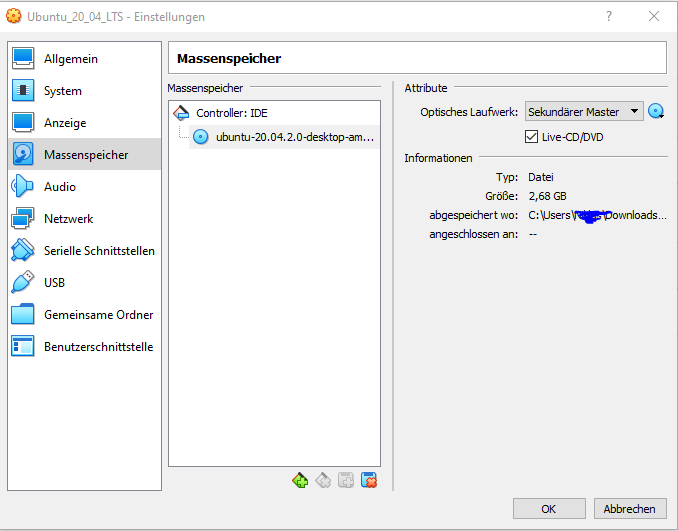Viewport: 678px width, 531px height.
Task: Confirm settings with OK
Action: tap(549, 509)
